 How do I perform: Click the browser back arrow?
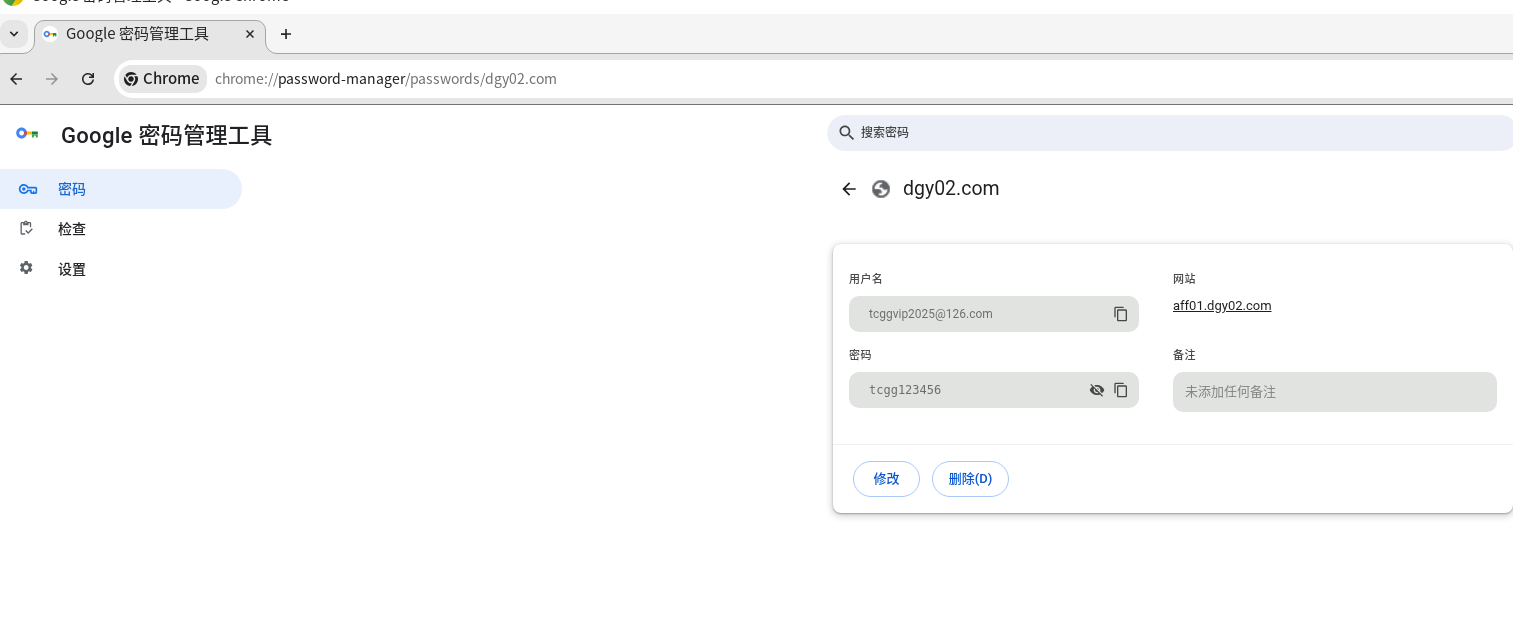pyautogui.click(x=16, y=79)
